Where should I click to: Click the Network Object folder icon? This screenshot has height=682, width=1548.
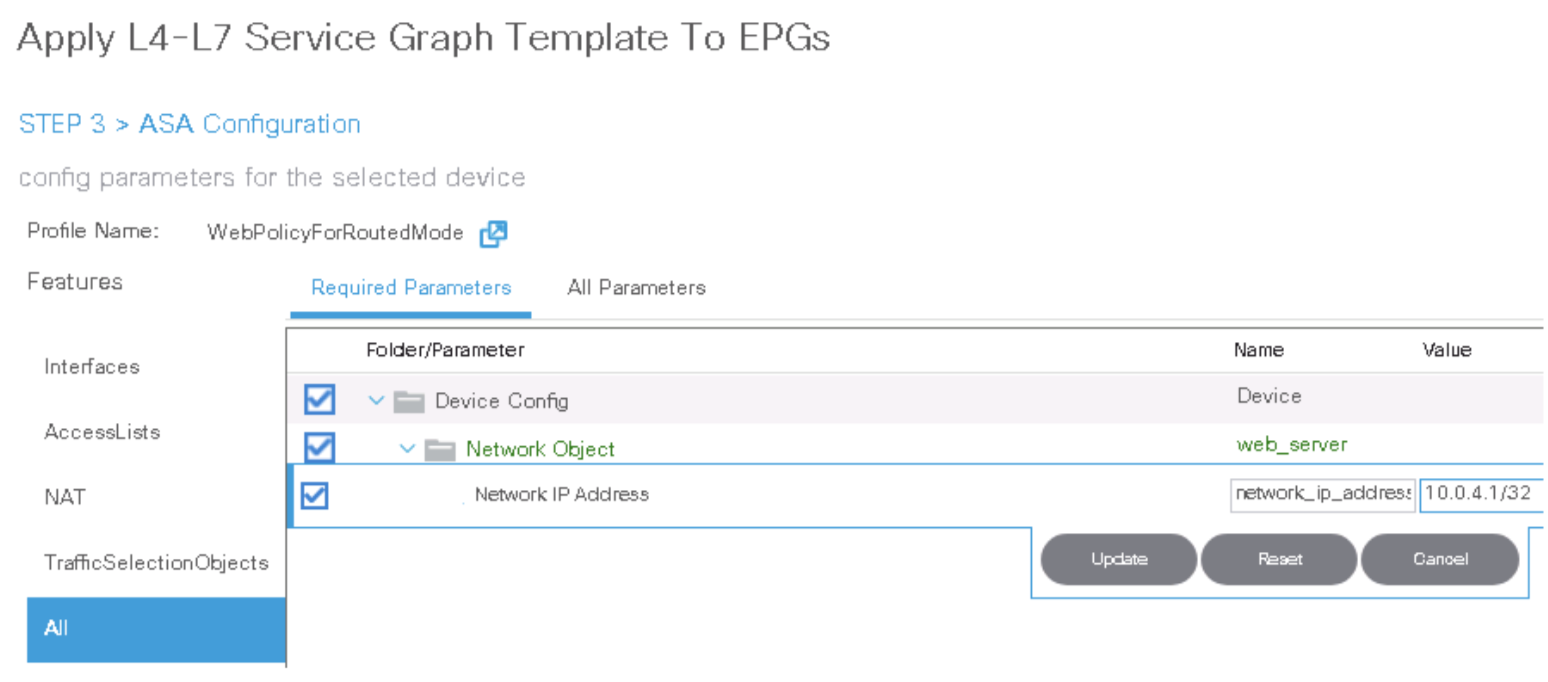(441, 450)
